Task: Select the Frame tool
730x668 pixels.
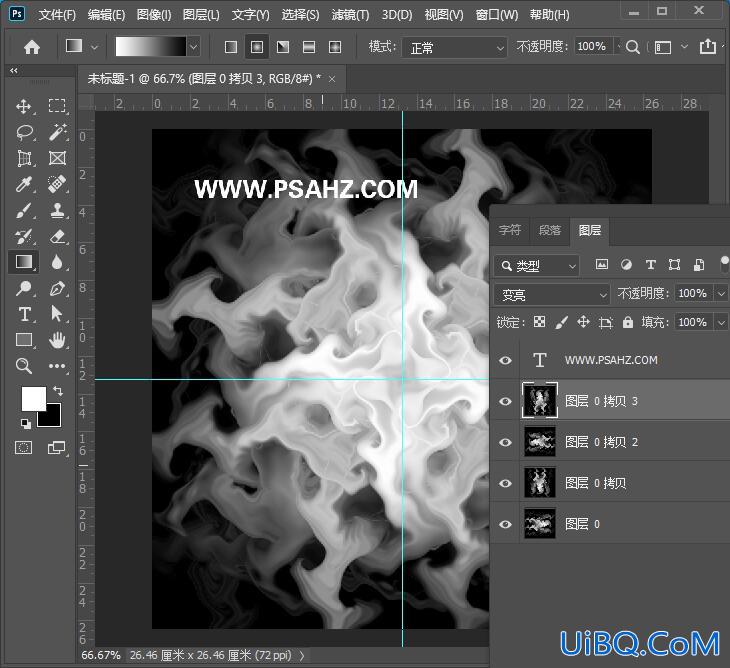Action: (57, 158)
